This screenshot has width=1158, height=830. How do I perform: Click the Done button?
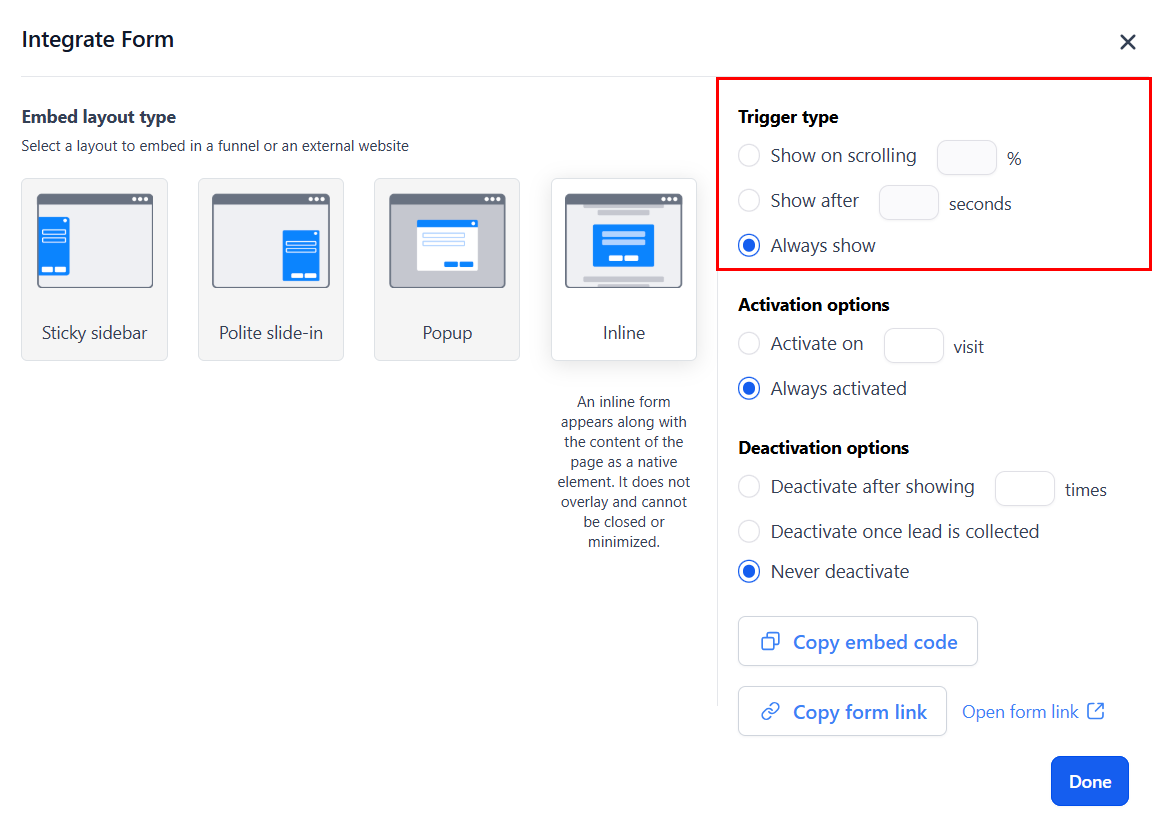pos(1089,781)
